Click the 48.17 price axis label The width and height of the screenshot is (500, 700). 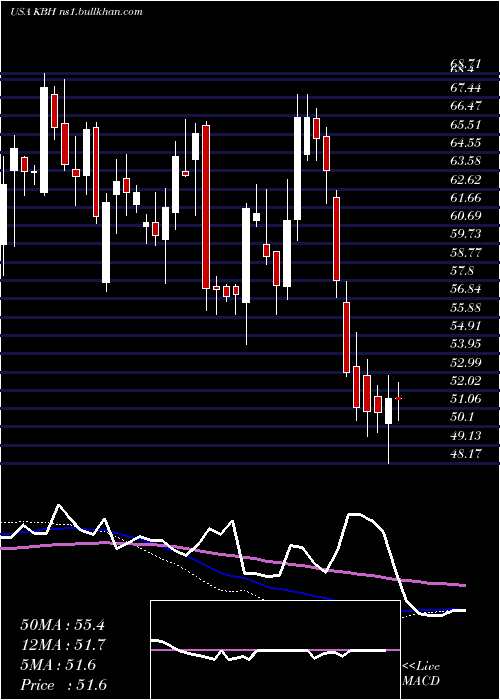point(465,454)
